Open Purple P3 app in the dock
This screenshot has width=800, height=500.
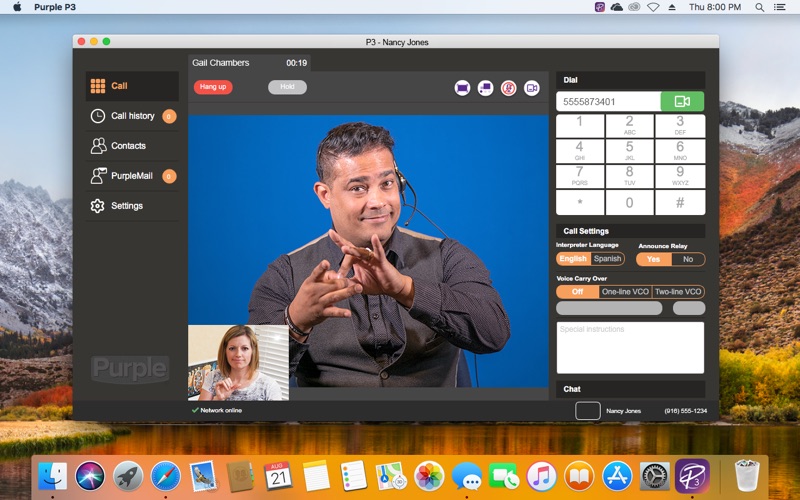(692, 476)
